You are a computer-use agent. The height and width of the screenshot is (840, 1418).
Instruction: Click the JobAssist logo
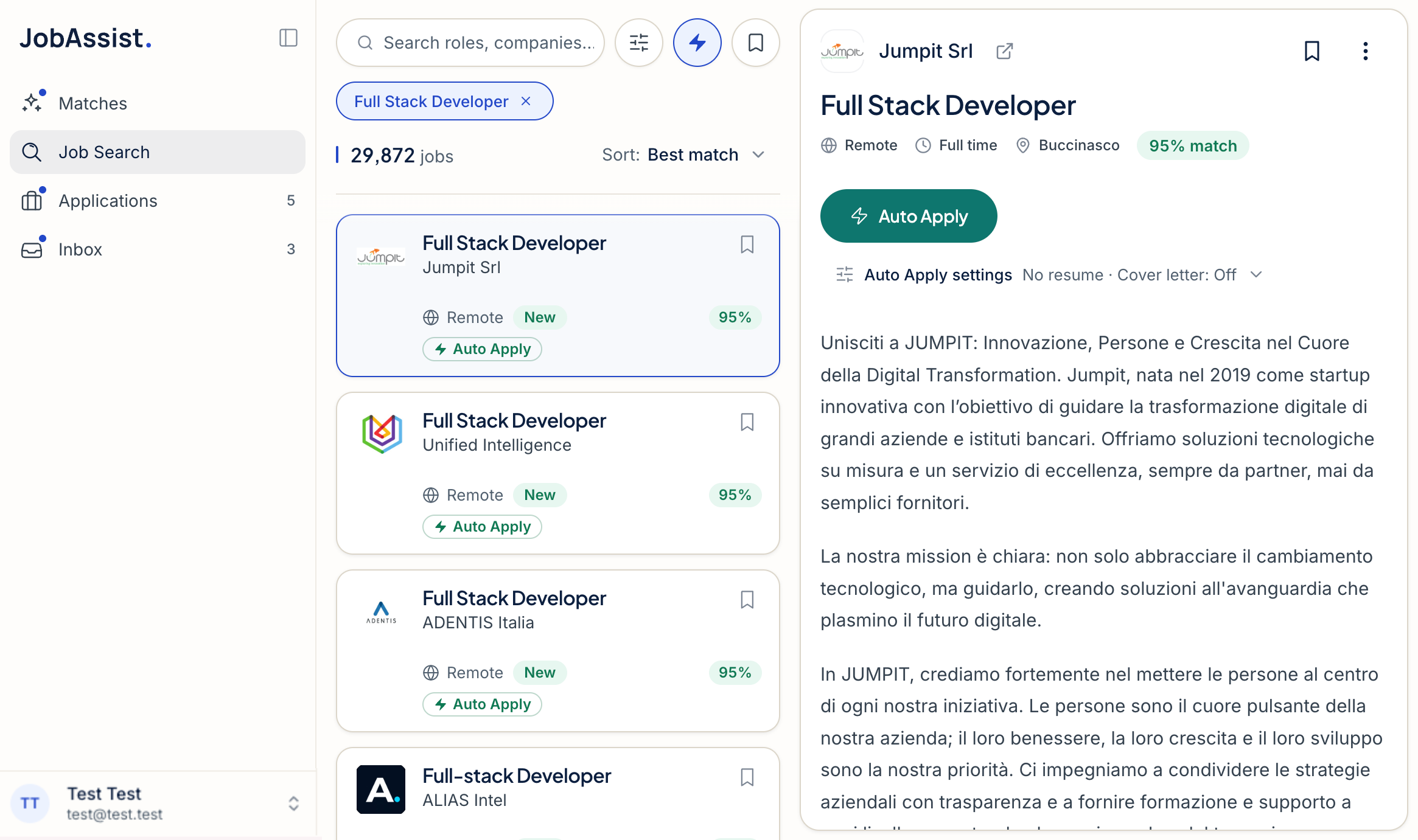(85, 38)
